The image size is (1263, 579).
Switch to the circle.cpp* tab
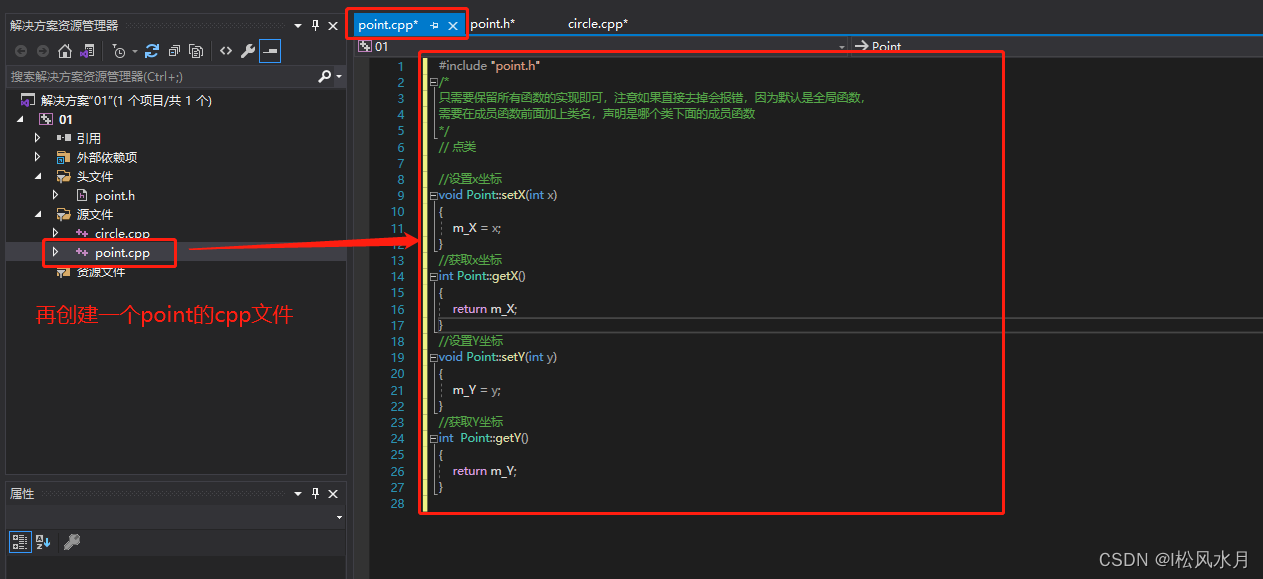pyautogui.click(x=598, y=24)
